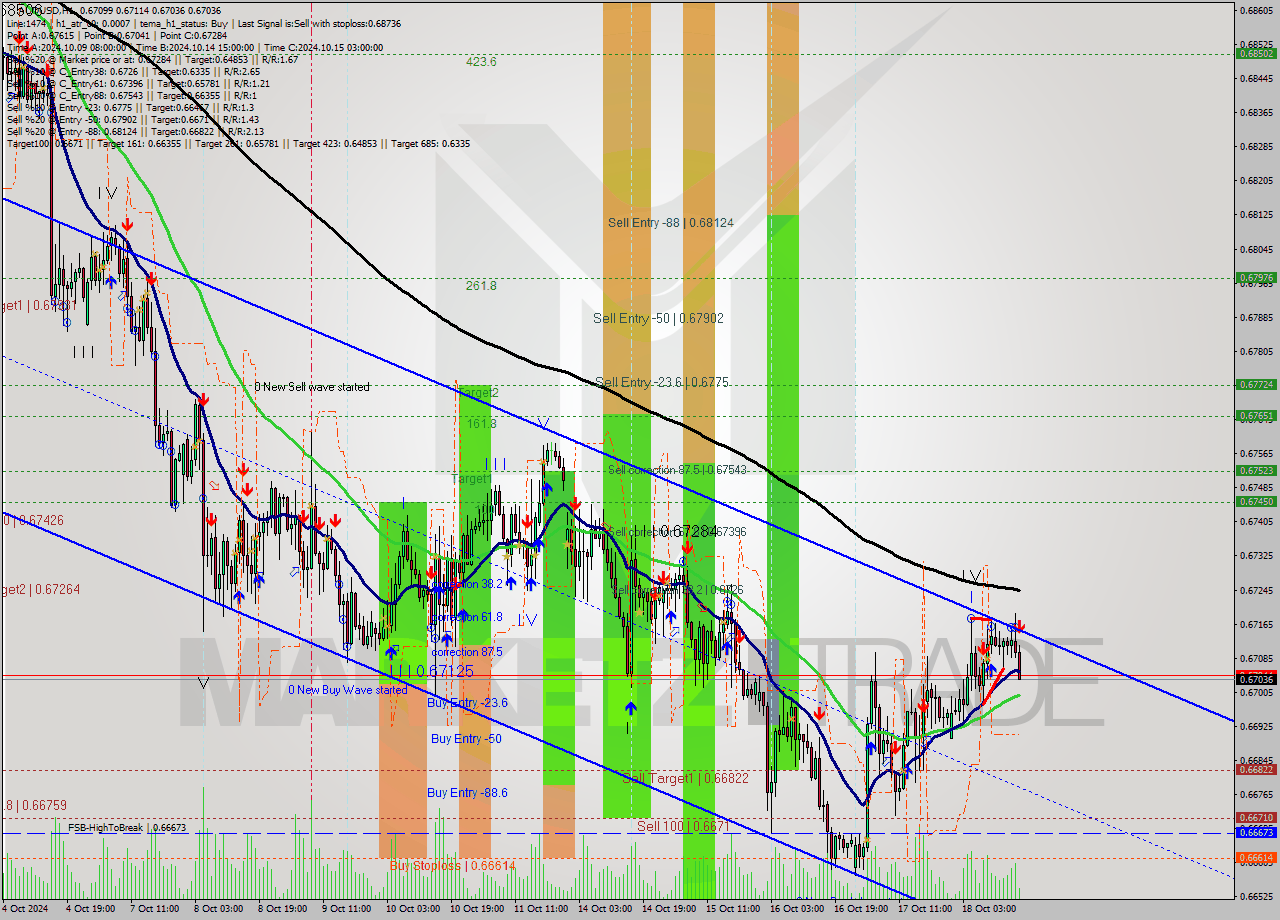Click the green 0.67976 price axis tag
Image resolution: width=1280 pixels, height=920 pixels.
[1256, 277]
